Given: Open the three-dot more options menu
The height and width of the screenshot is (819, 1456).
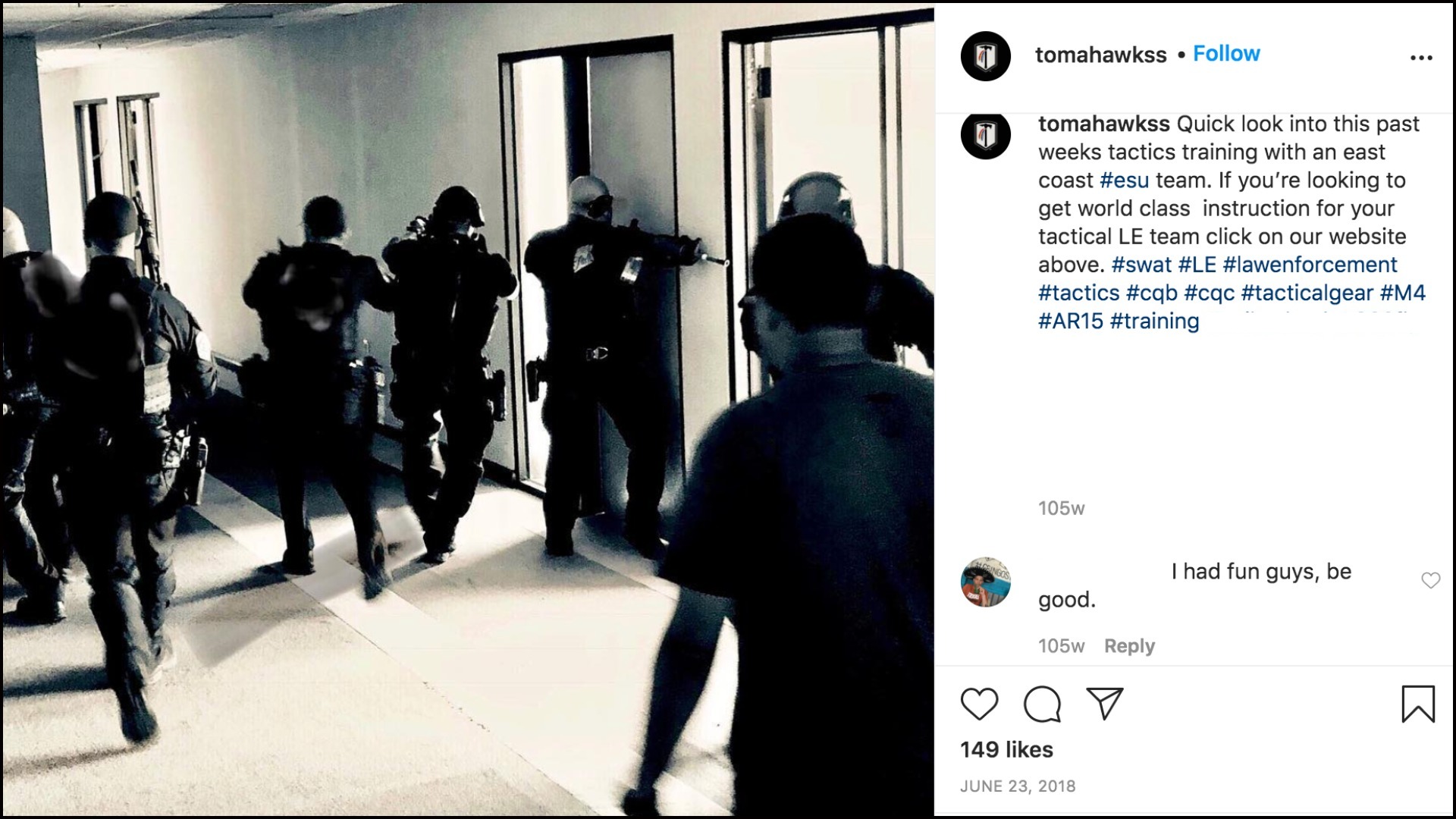Looking at the screenshot, I should [1421, 58].
